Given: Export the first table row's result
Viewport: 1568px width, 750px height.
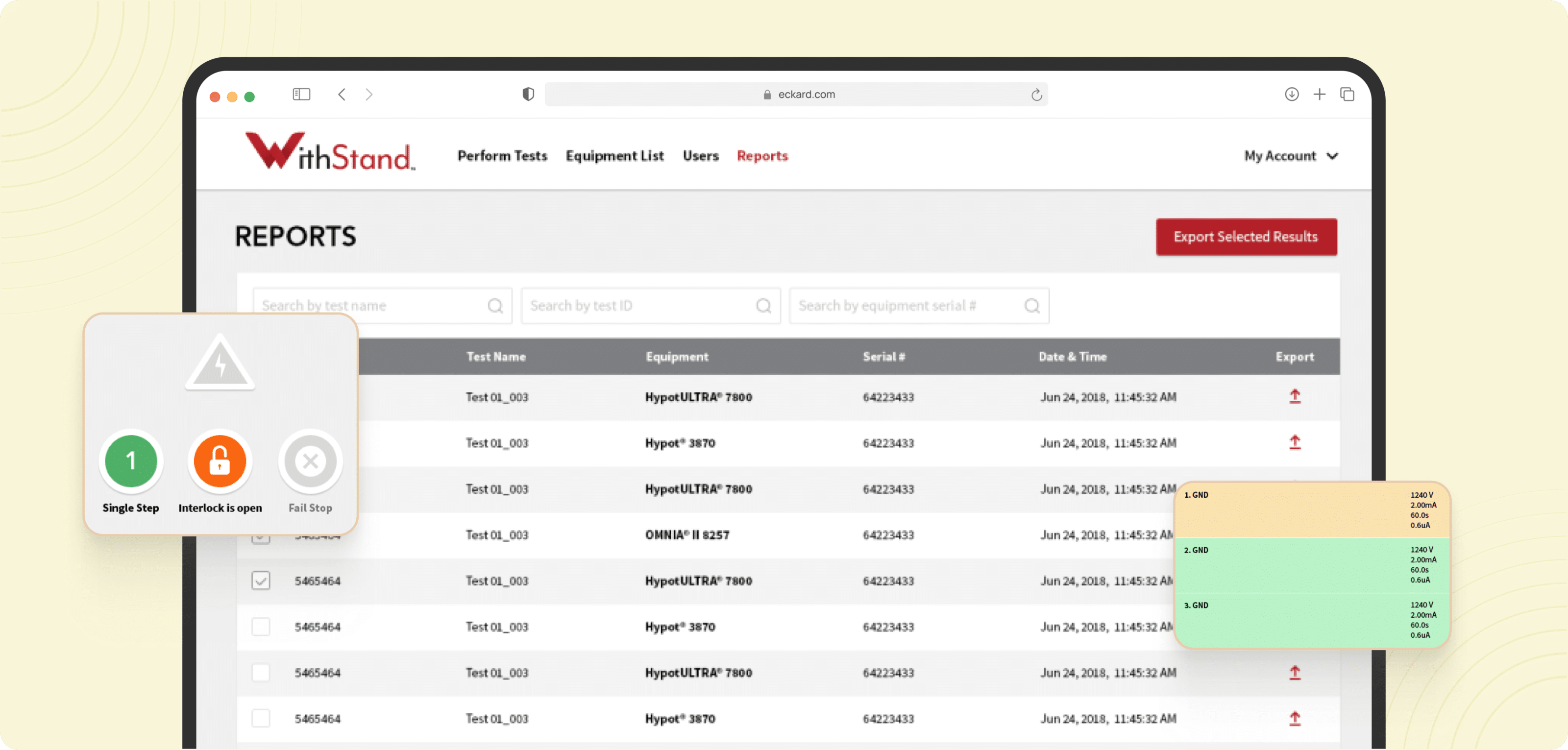Looking at the screenshot, I should click(x=1295, y=397).
